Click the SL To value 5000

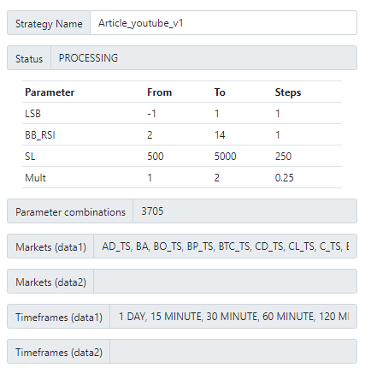pos(225,156)
